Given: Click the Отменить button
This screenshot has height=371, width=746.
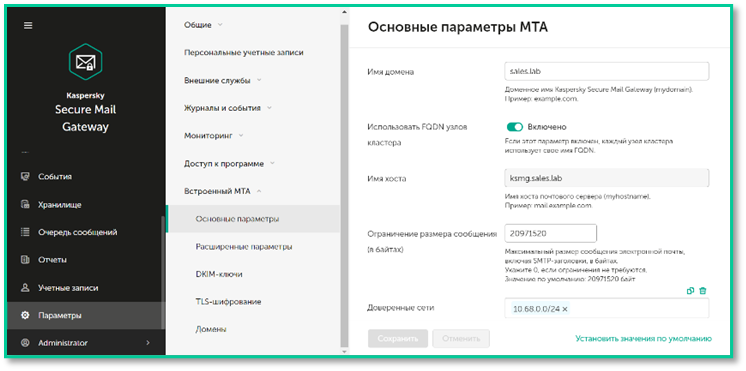Looking at the screenshot, I should coord(461,339).
